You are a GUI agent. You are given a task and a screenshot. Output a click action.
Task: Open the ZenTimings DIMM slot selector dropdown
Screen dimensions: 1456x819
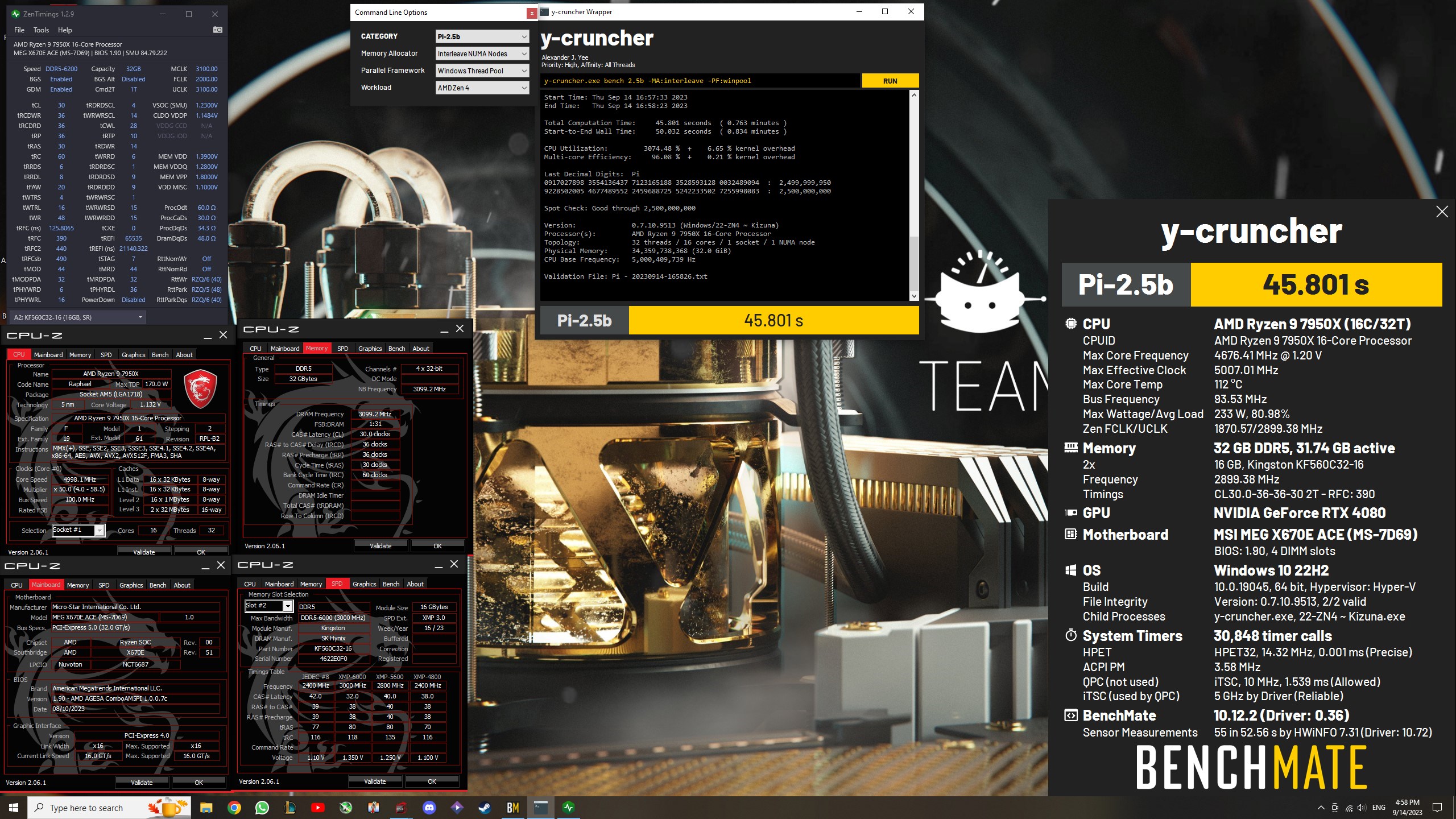click(x=78, y=317)
